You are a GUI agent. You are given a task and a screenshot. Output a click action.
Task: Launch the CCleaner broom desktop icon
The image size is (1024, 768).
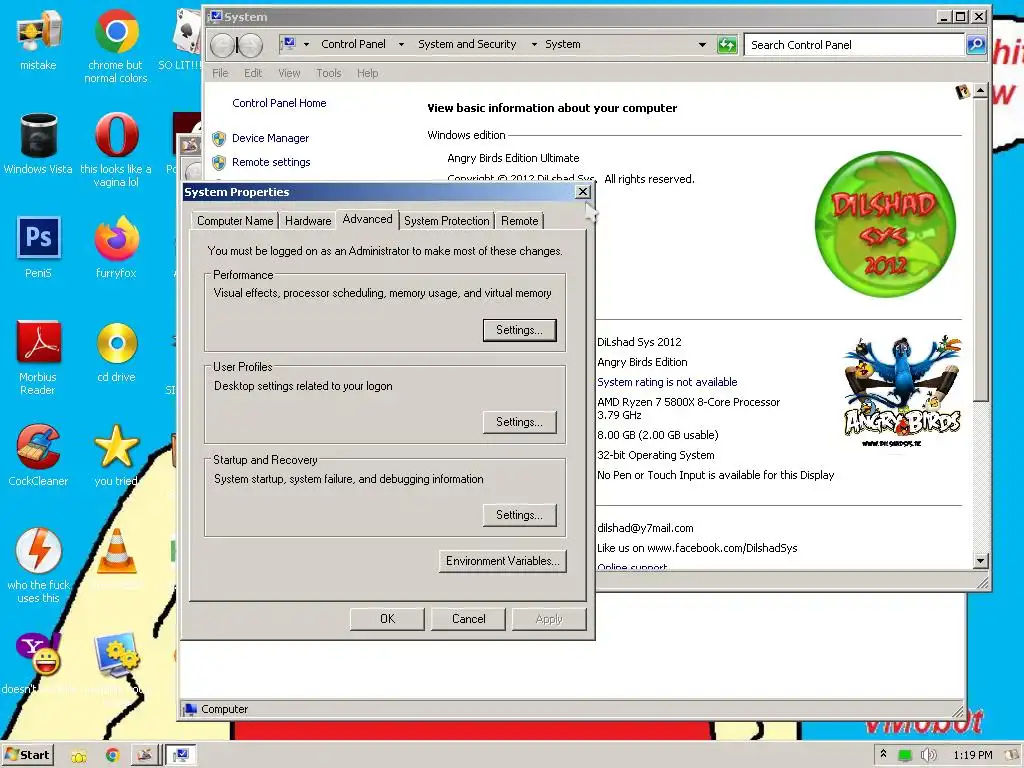pyautogui.click(x=39, y=446)
